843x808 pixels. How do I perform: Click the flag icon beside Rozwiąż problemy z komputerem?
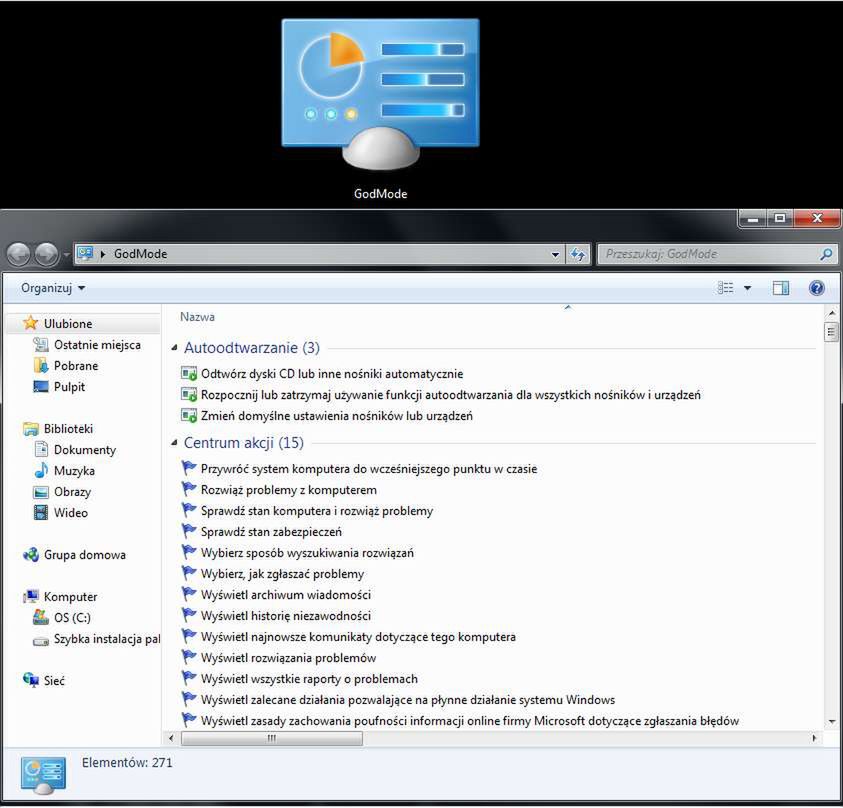click(189, 489)
